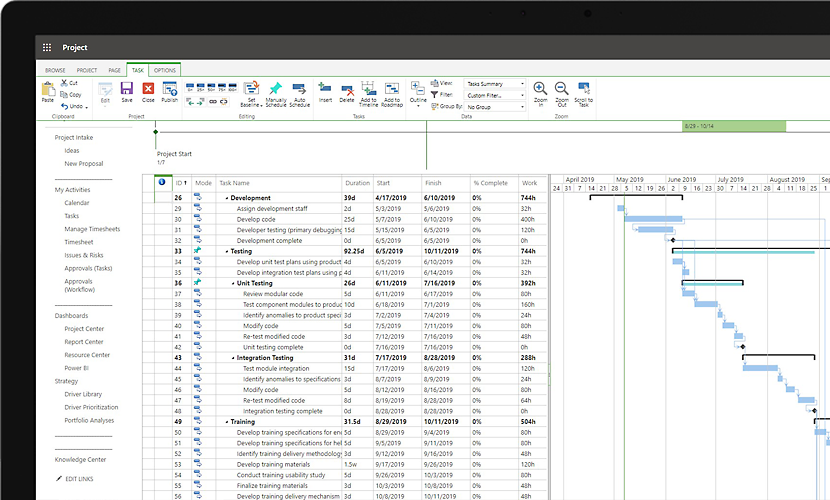Click the Auto Schedule icon
830x500 pixels.
click(x=299, y=90)
